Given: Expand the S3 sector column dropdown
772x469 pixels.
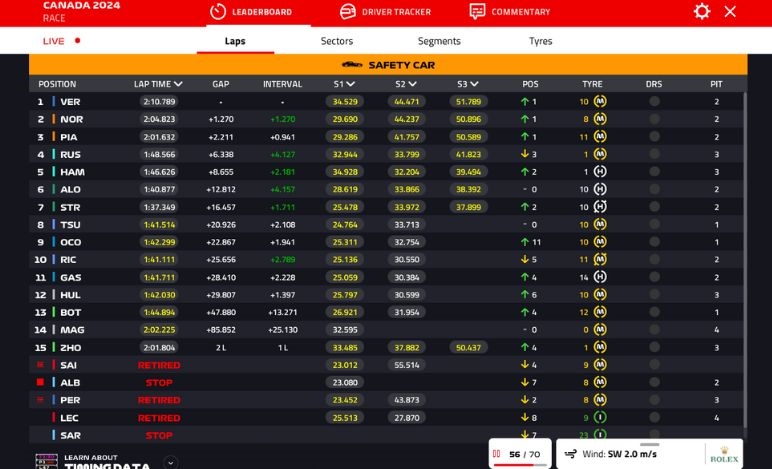Looking at the screenshot, I should point(473,84).
